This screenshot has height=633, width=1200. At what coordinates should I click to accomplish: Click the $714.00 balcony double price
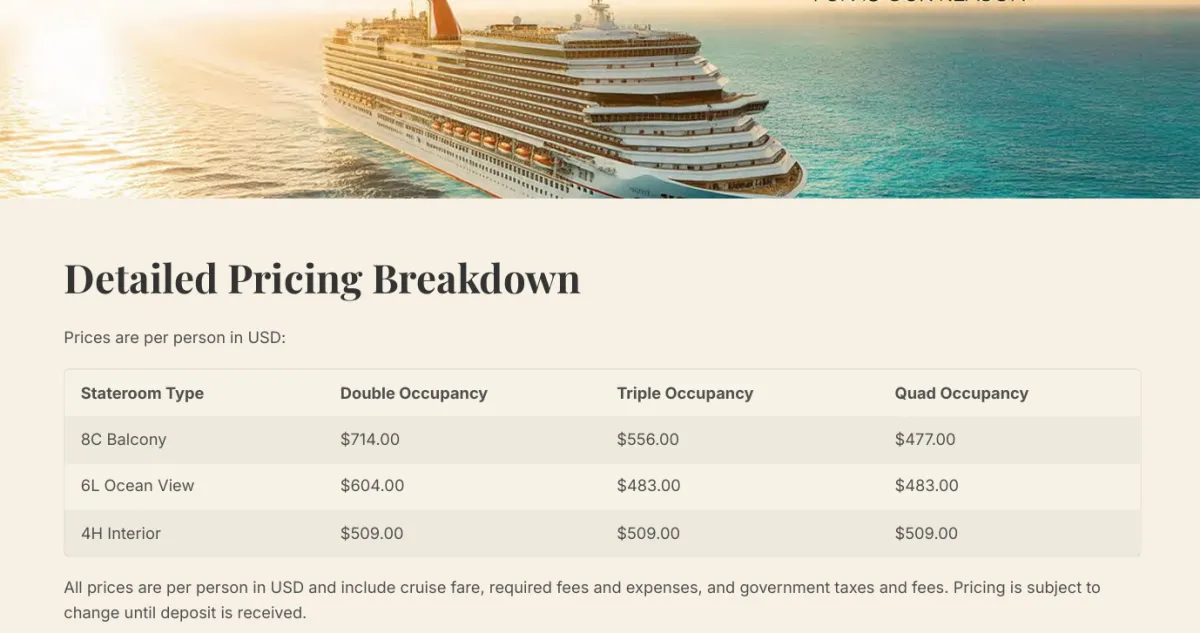[370, 439]
